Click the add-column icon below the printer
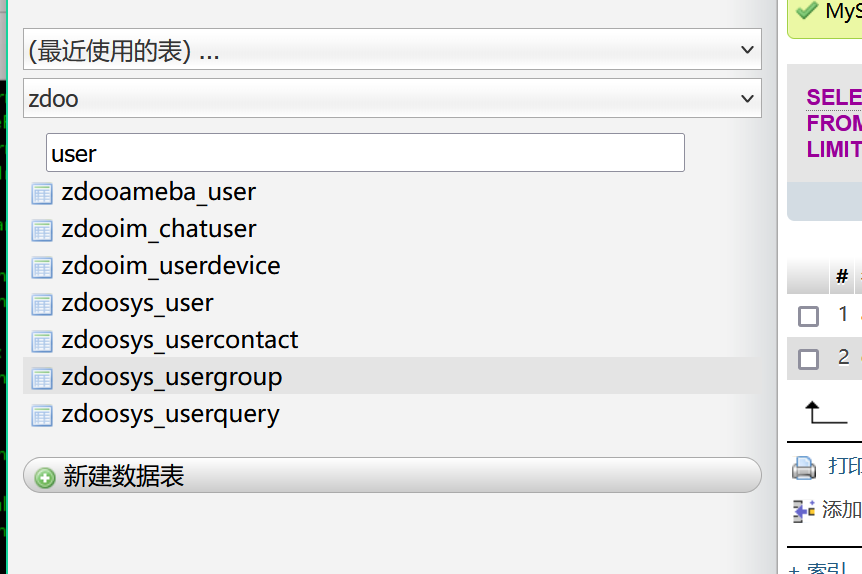The width and height of the screenshot is (862, 574). click(804, 510)
